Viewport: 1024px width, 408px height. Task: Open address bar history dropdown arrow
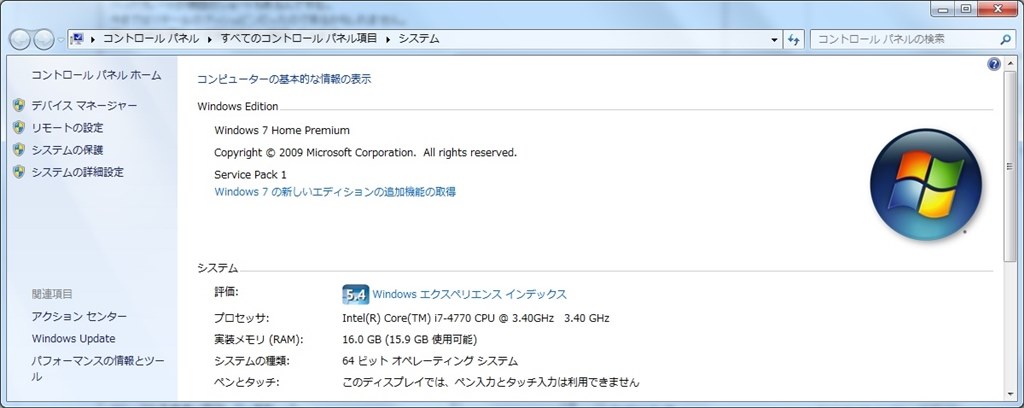coord(775,40)
